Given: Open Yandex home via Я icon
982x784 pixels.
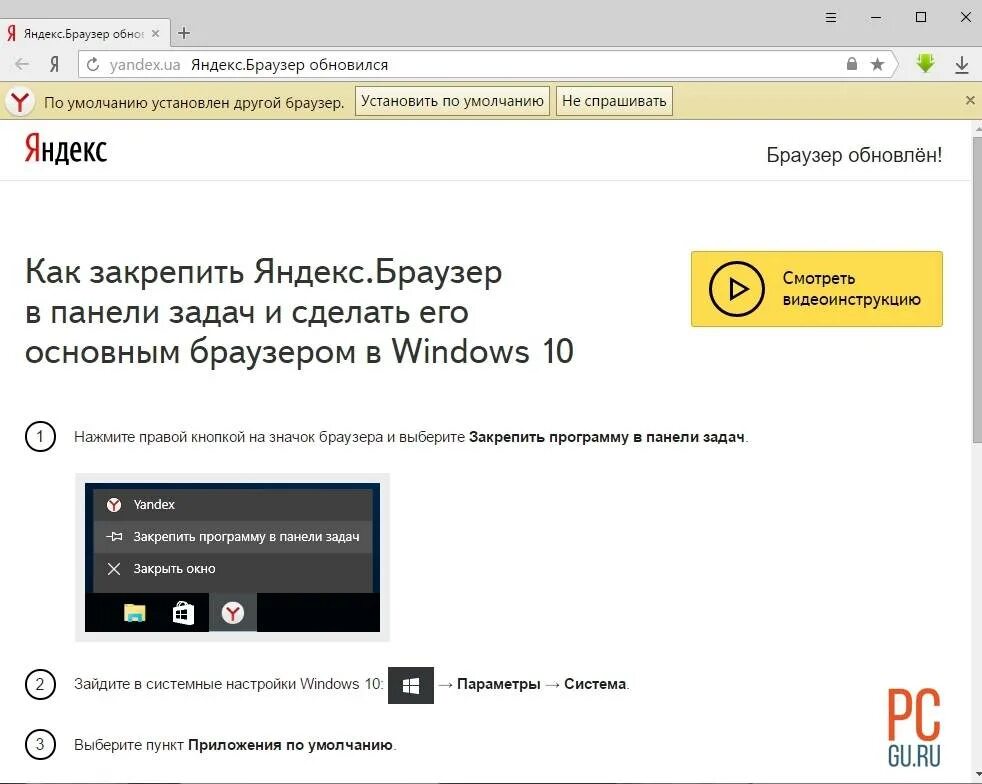Looking at the screenshot, I should tap(54, 64).
